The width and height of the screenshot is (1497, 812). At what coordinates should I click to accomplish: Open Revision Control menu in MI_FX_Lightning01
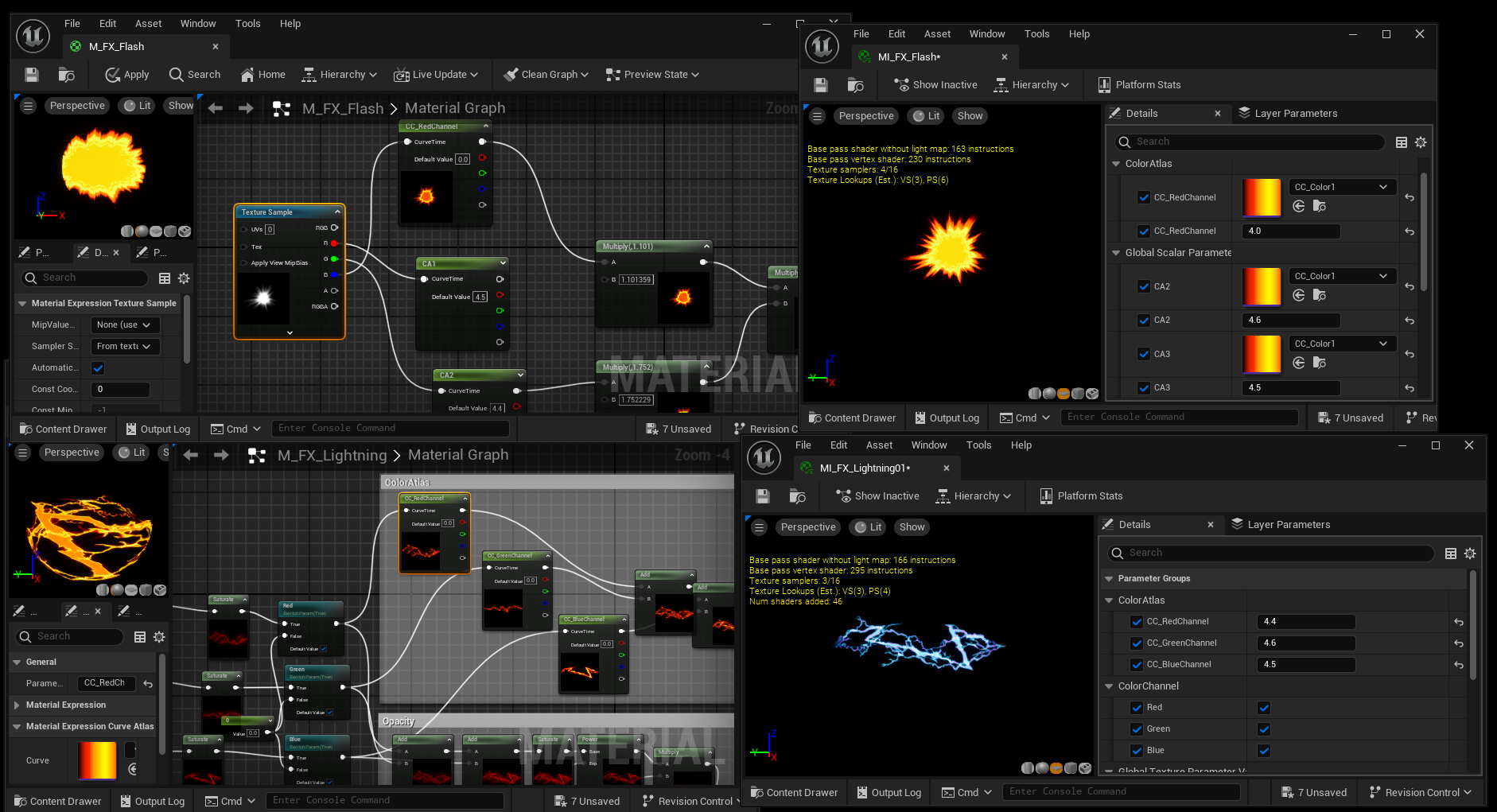[1421, 793]
